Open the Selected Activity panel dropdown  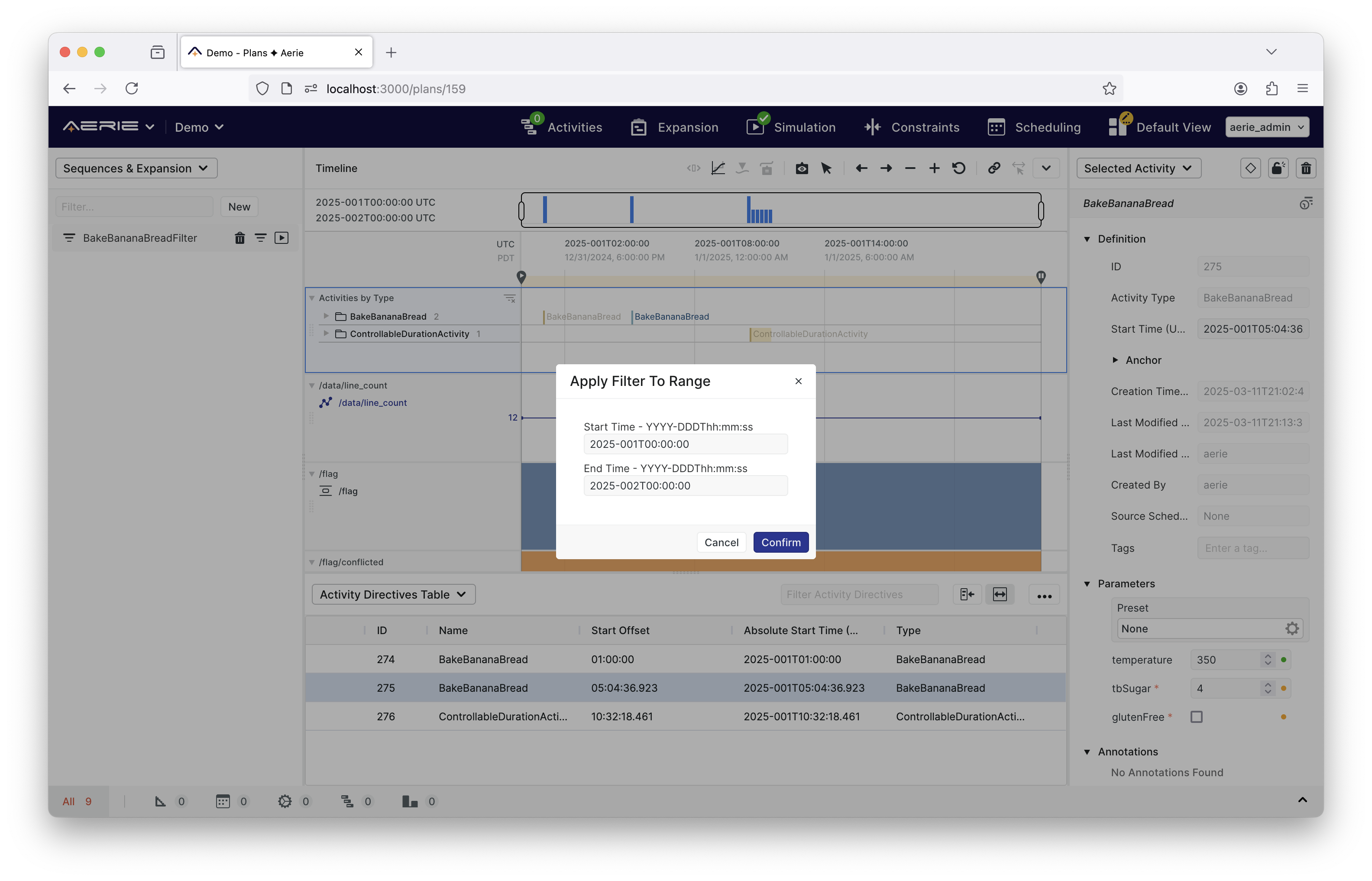[x=1138, y=168]
